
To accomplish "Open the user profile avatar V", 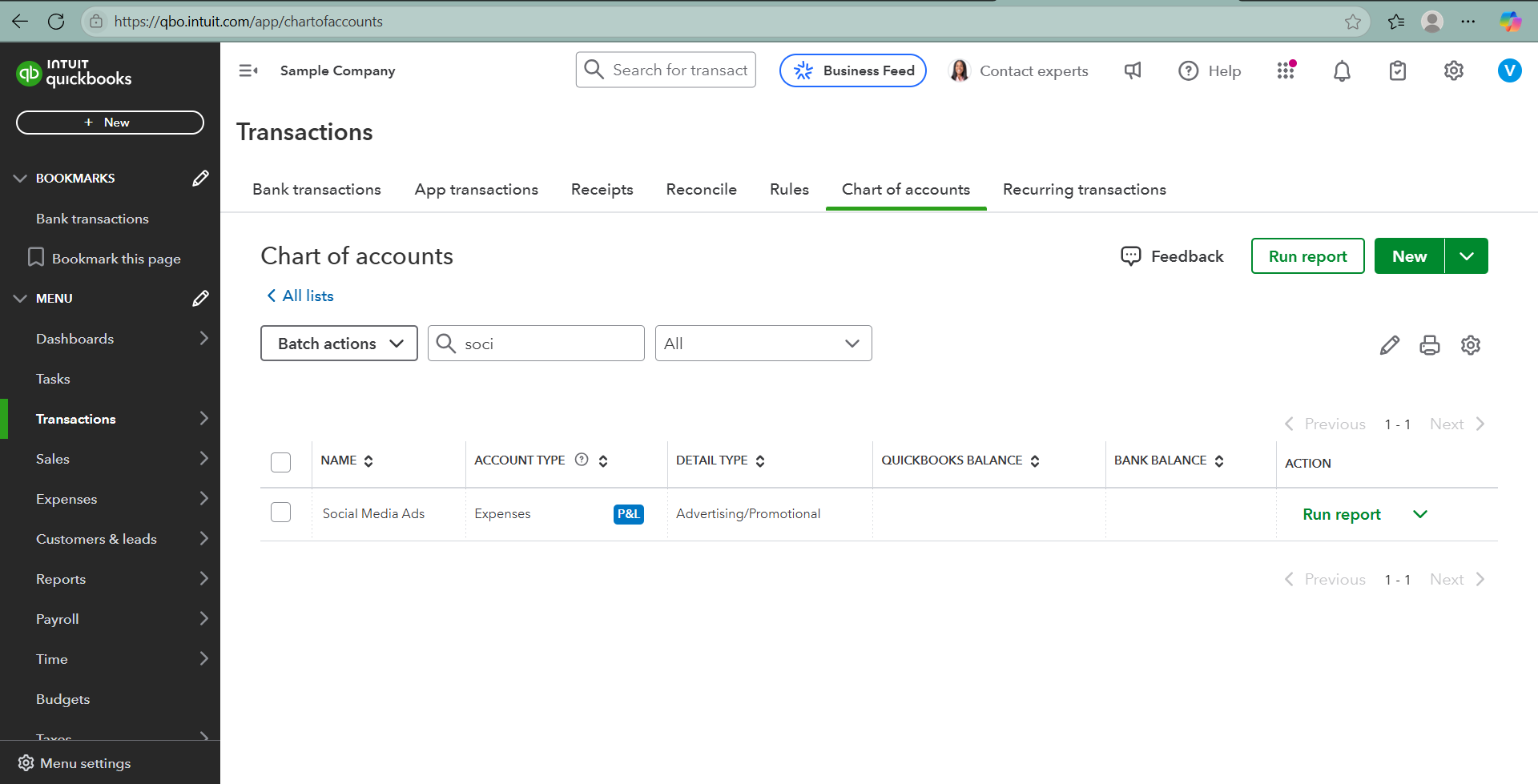I will click(1510, 70).
